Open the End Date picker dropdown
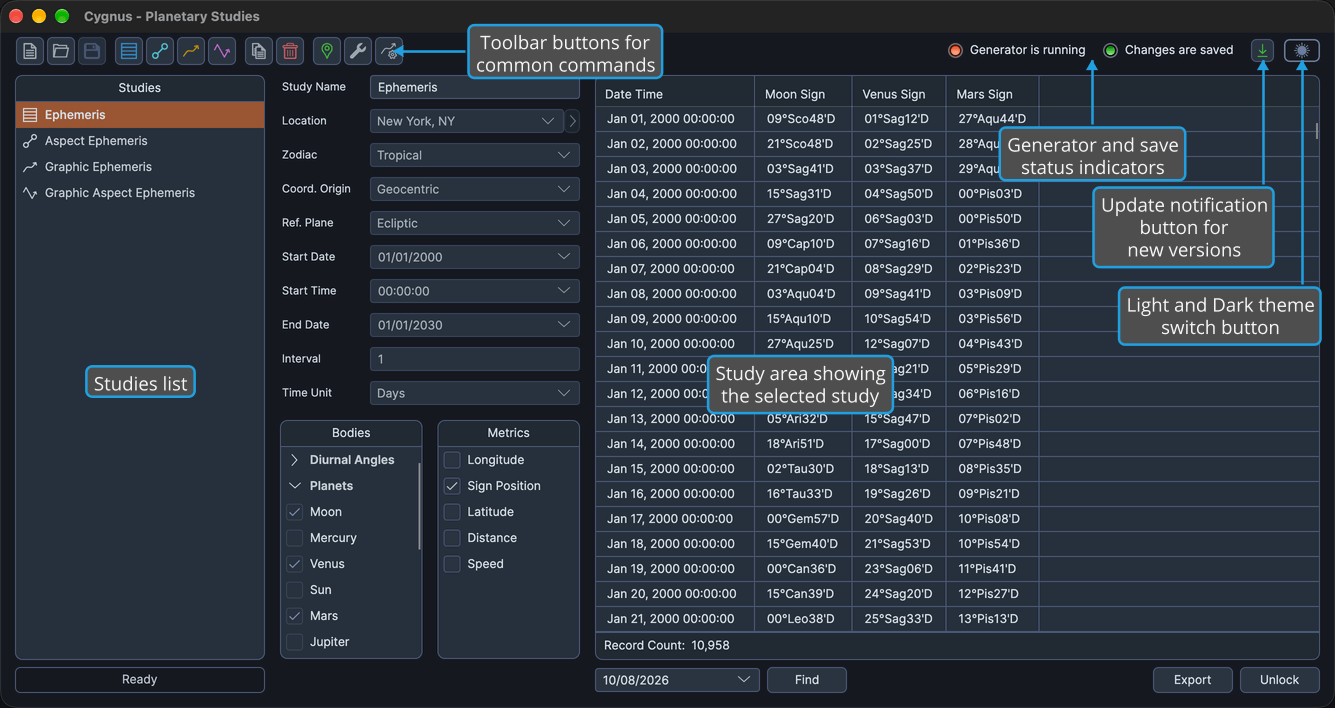1335x708 pixels. 475,325
